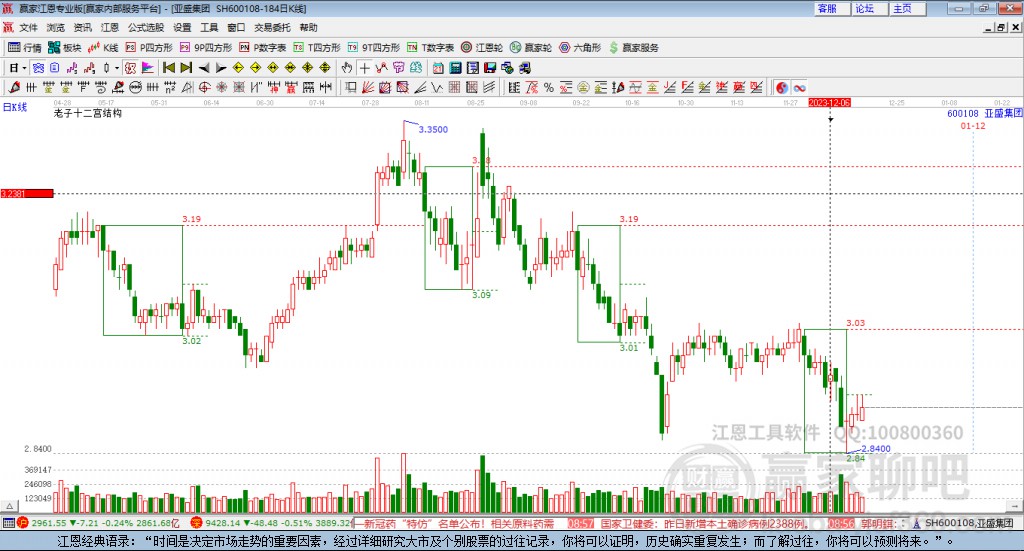1024x551 pixels.
Task: Click the percent % tool icon
Action: [549, 87]
